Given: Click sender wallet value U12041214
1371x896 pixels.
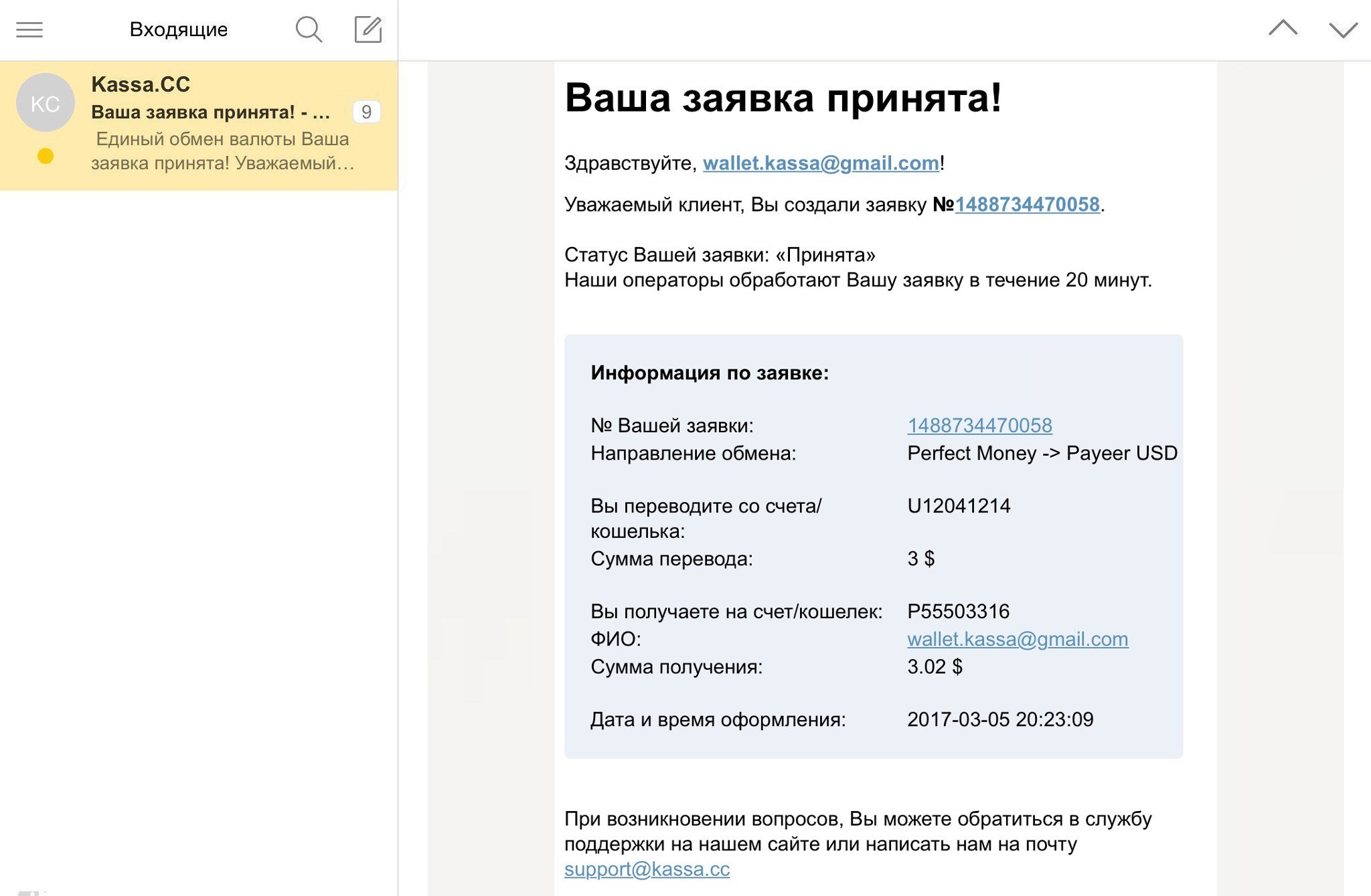Looking at the screenshot, I should coord(959,506).
